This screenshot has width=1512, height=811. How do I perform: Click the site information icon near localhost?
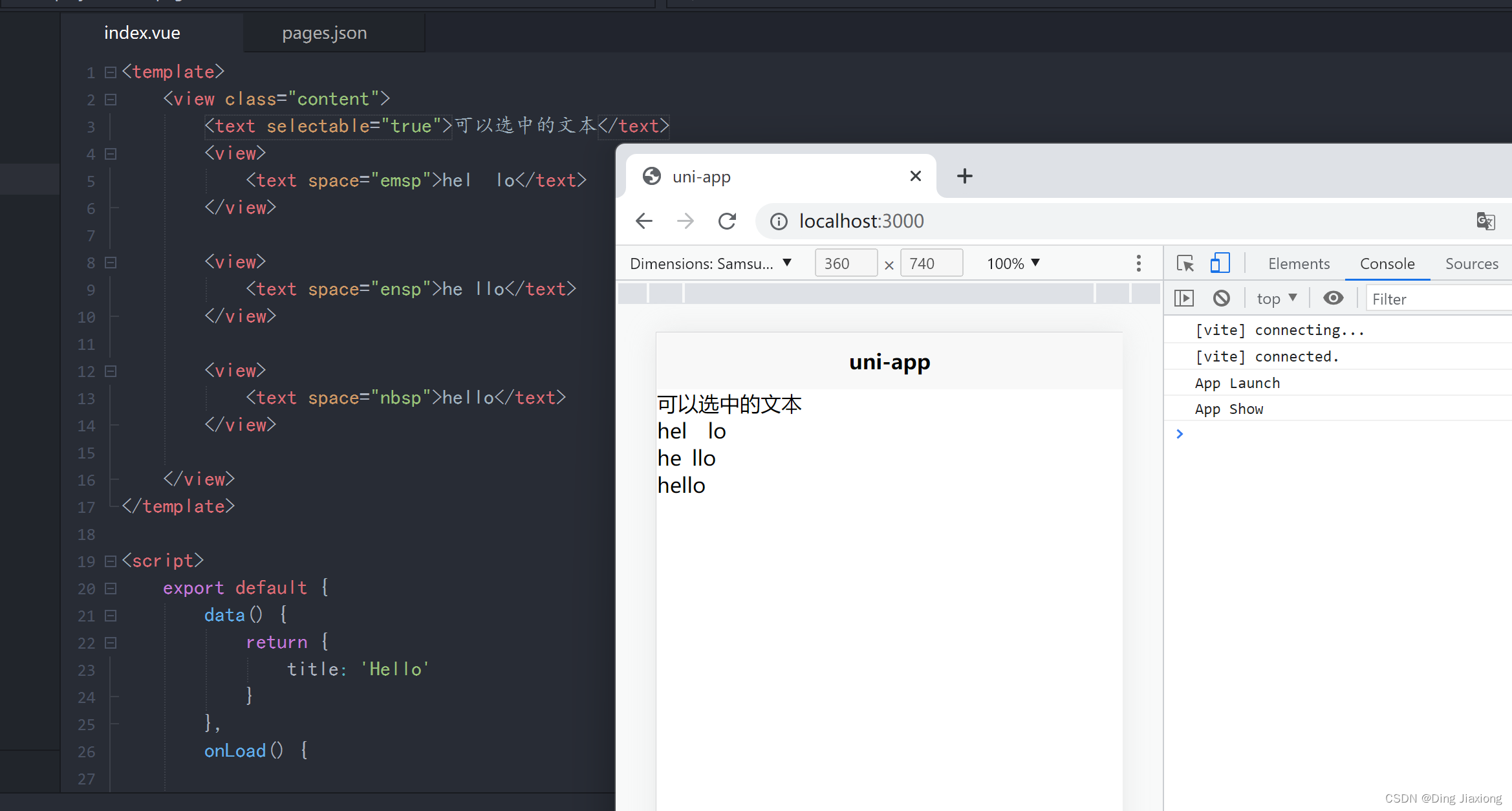click(779, 222)
